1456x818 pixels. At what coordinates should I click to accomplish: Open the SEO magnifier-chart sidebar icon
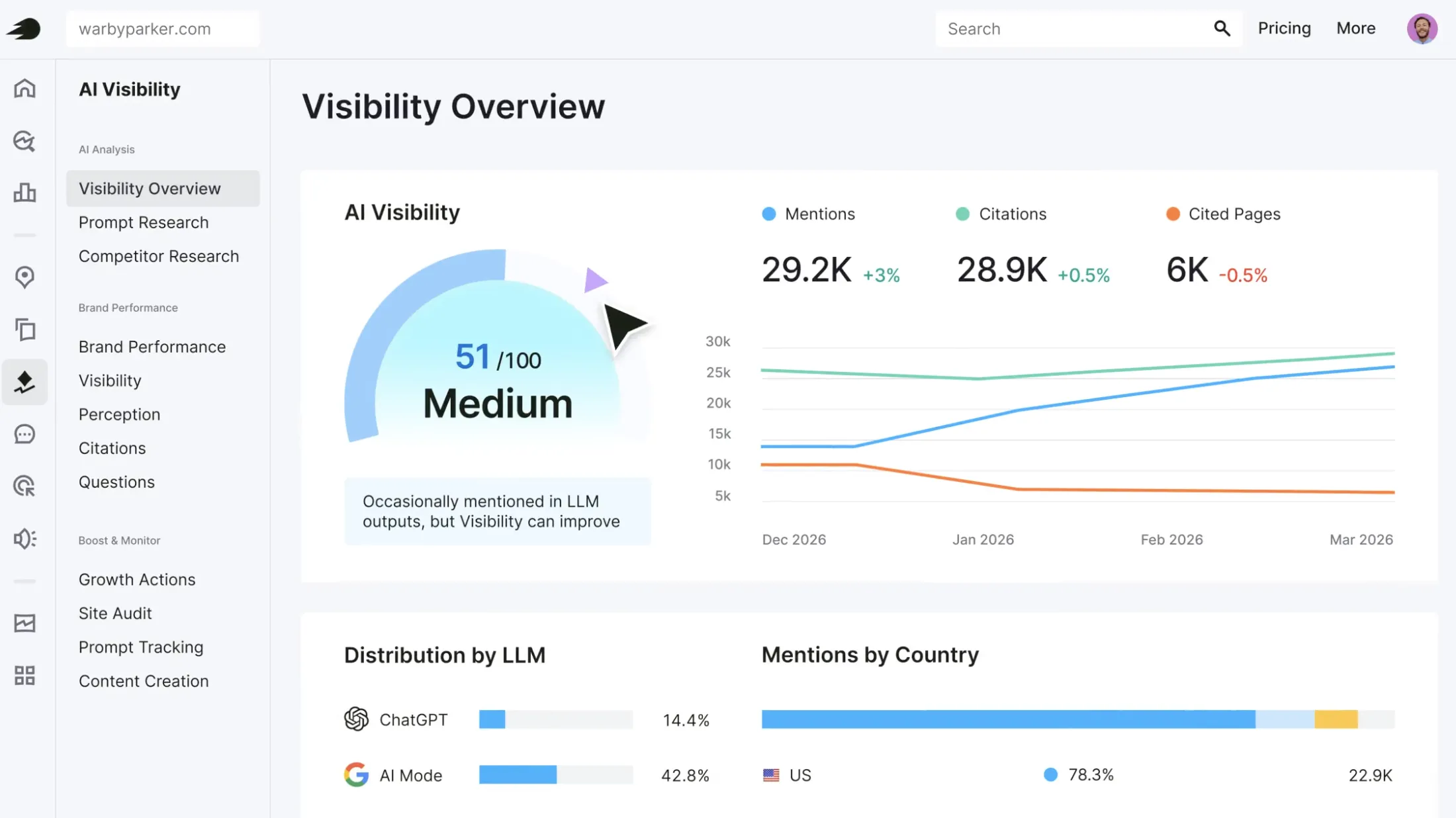click(24, 141)
